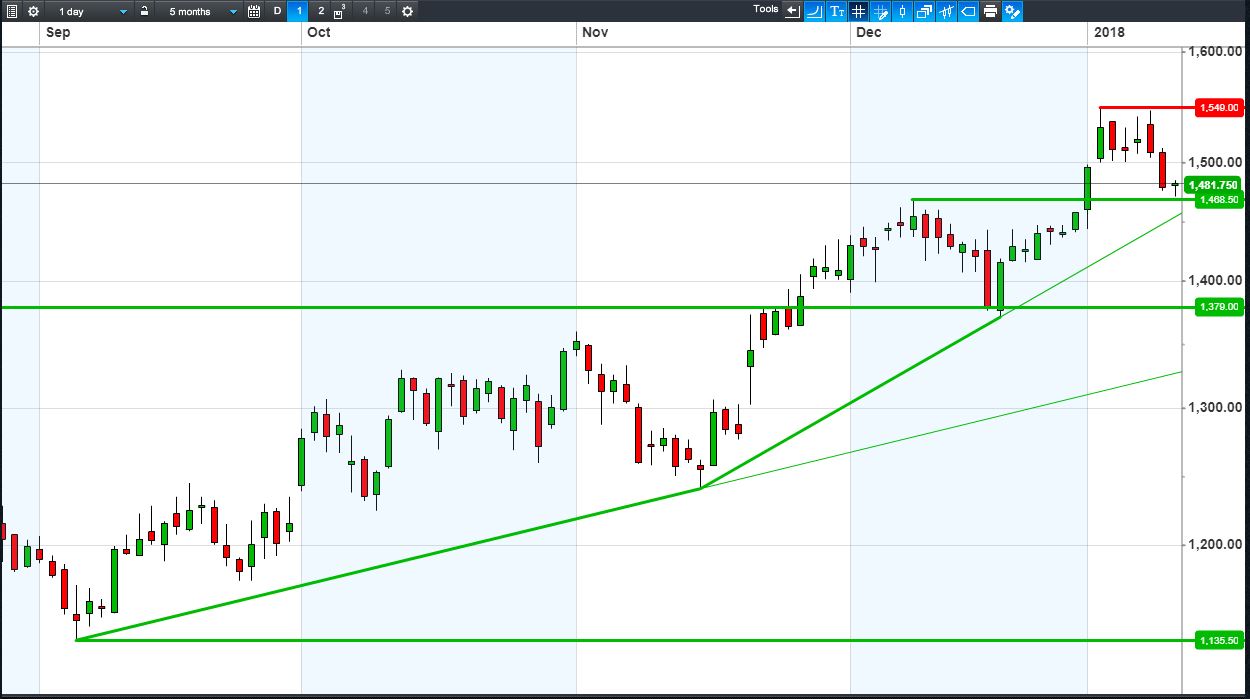
Task: Click the 'Tools' label
Action: 766,9
